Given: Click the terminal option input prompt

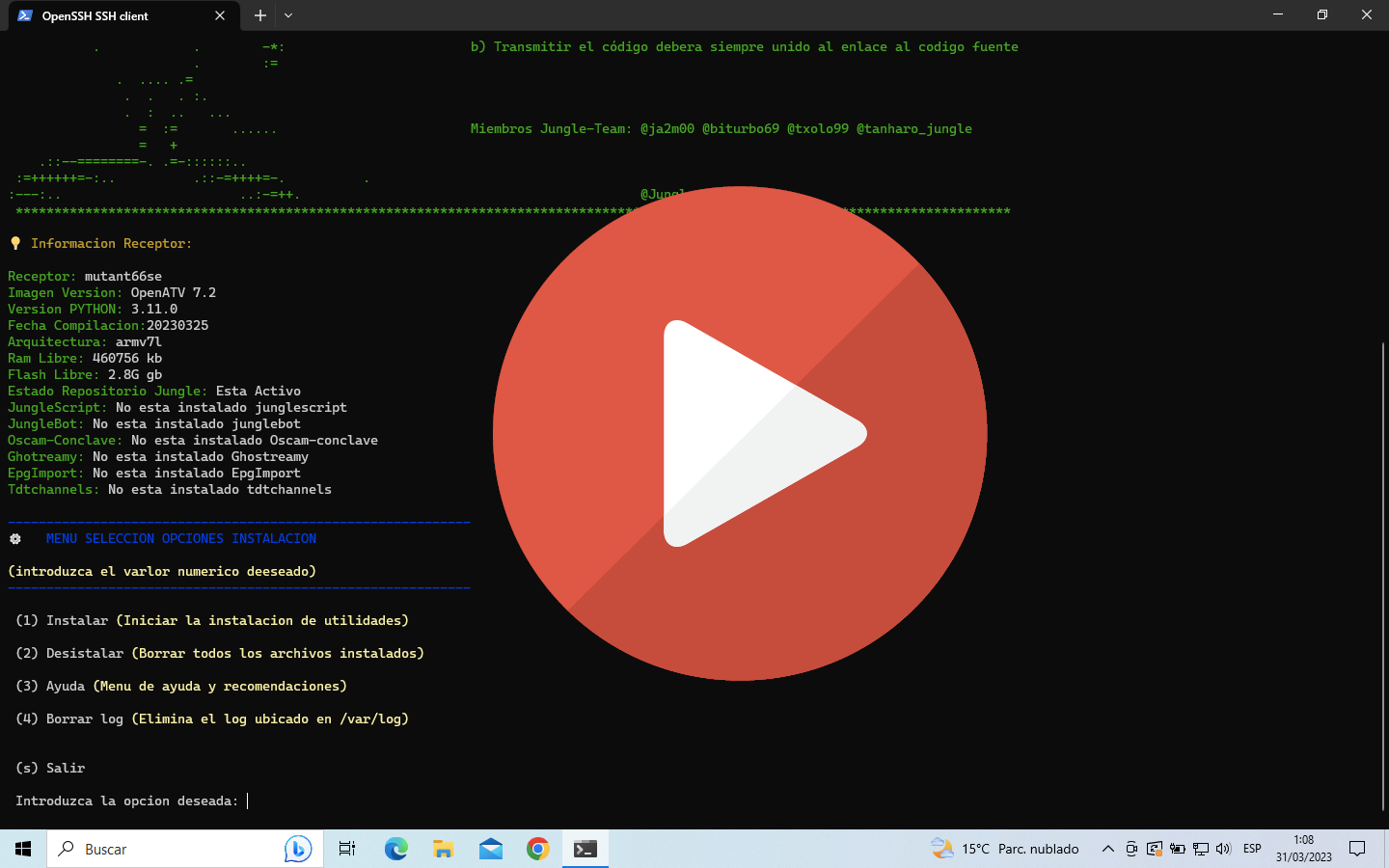Looking at the screenshot, I should pos(247,800).
